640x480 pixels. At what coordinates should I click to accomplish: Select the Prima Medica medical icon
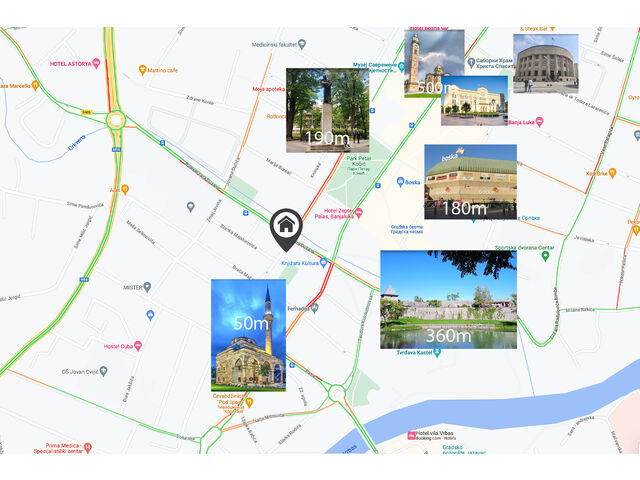(x=88, y=447)
